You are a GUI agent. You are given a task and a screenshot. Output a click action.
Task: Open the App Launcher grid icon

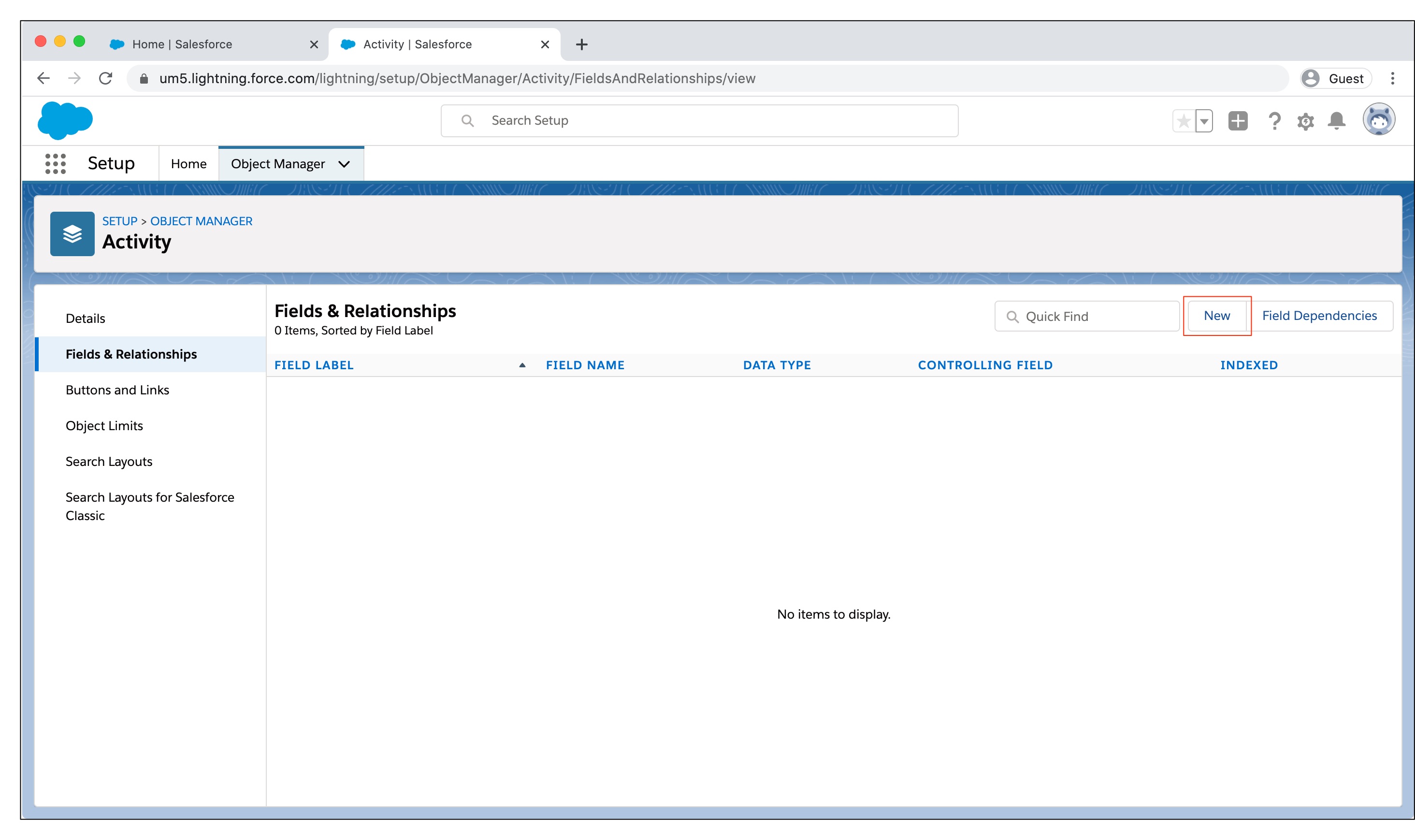coord(56,163)
